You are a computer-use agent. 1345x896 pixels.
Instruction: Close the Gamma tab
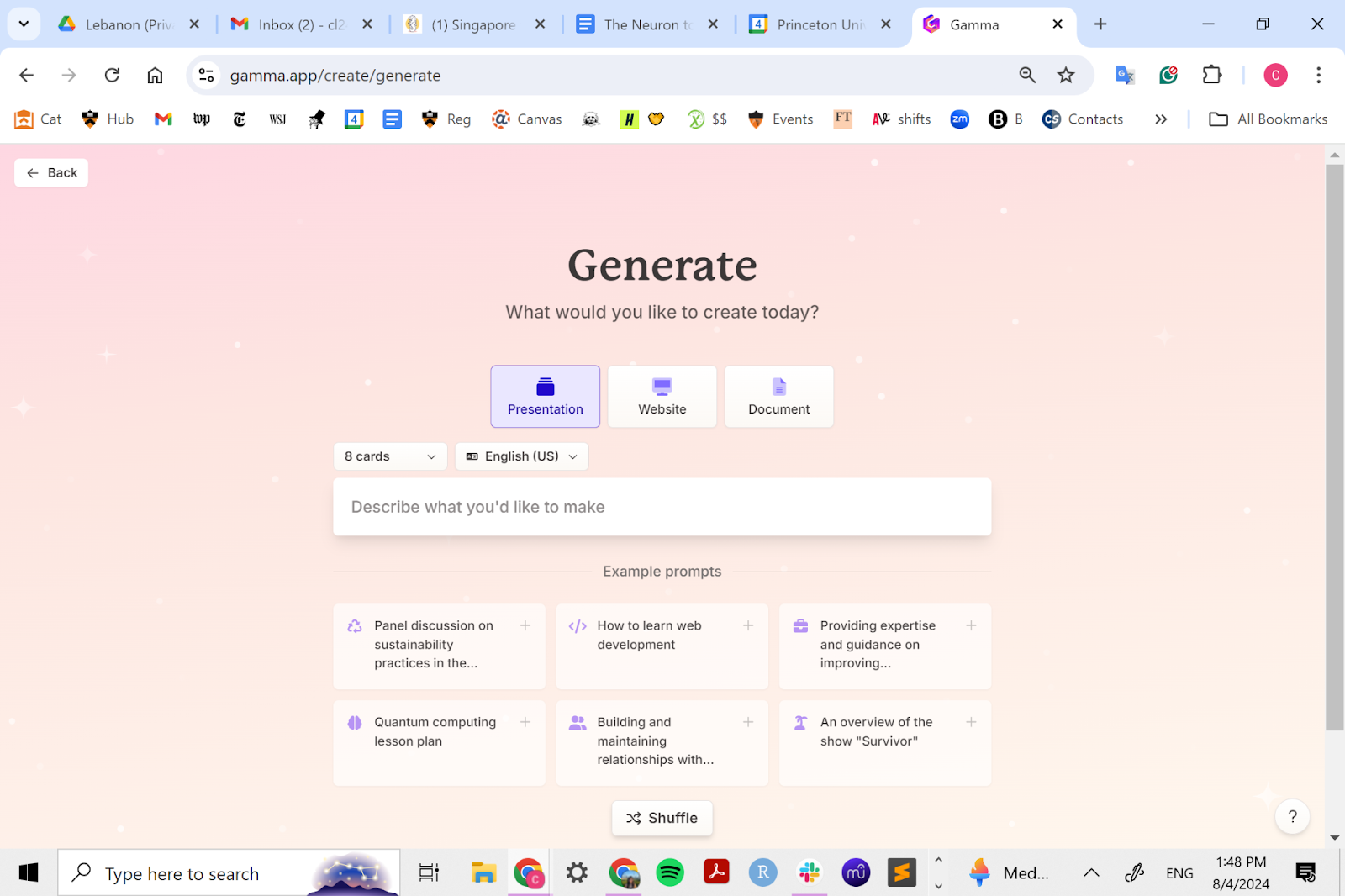tap(1058, 24)
